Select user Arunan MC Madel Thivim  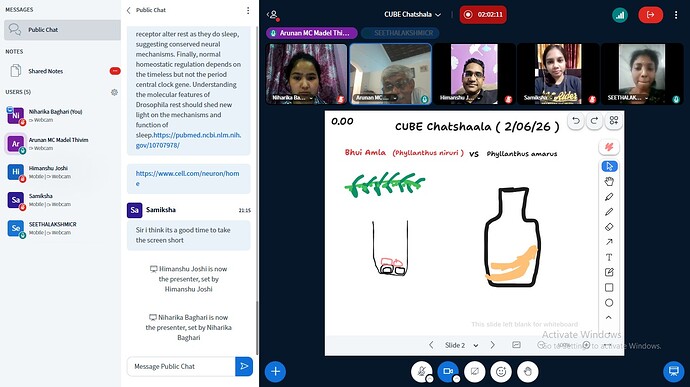click(x=62, y=144)
